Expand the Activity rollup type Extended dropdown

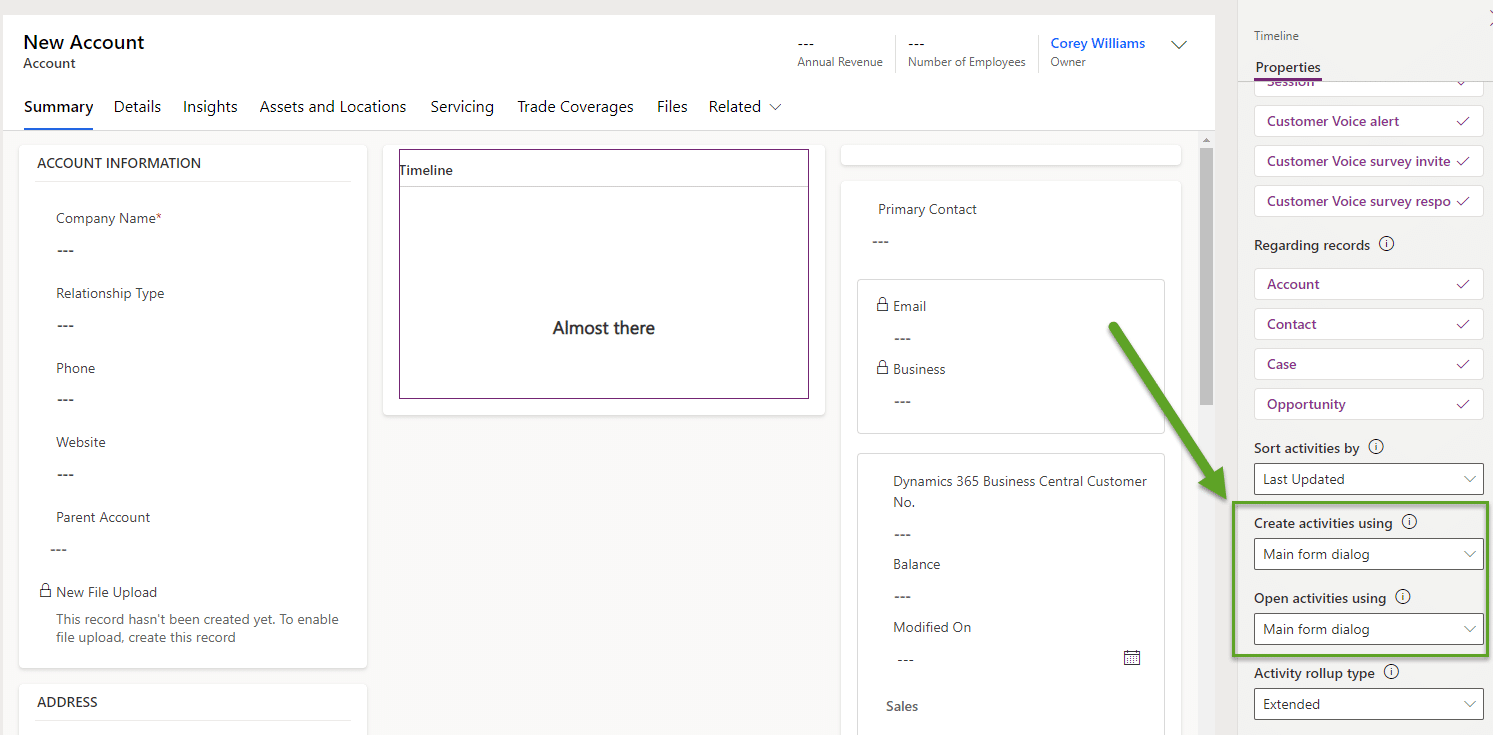1368,704
